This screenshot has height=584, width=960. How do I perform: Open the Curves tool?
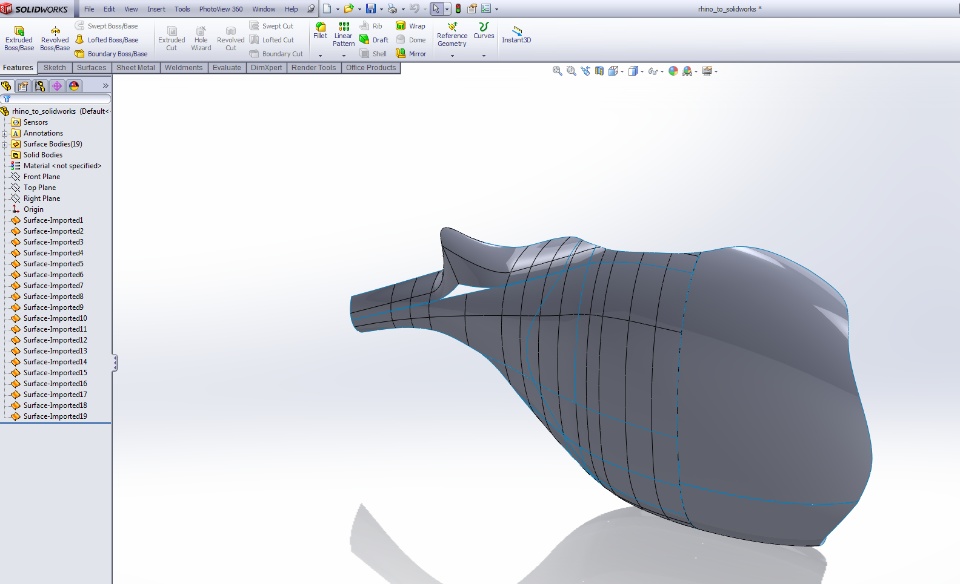click(x=484, y=31)
